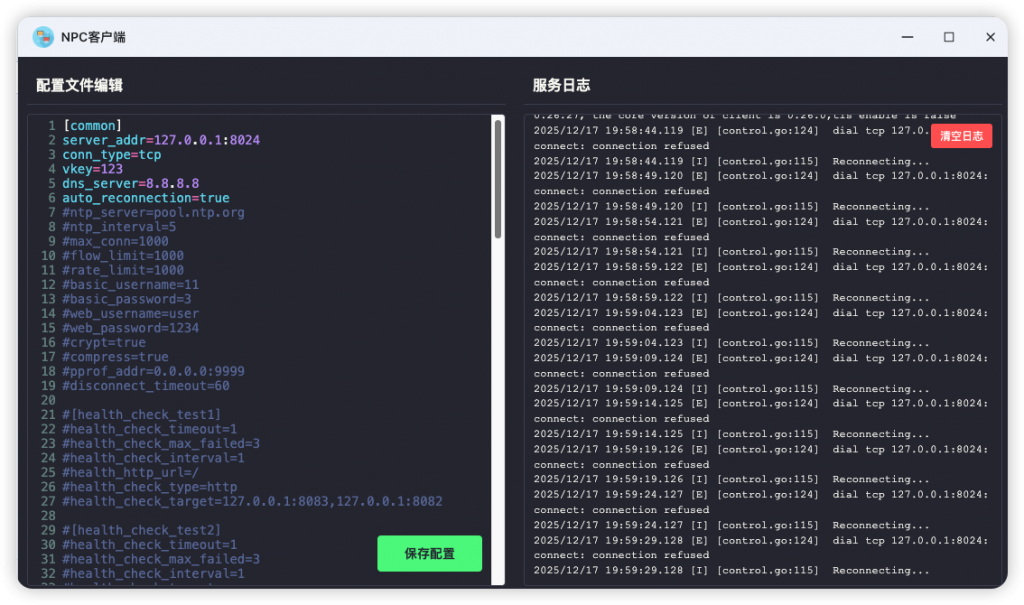Click the auto_reconnection=true line
The image size is (1024, 605).
pos(145,198)
